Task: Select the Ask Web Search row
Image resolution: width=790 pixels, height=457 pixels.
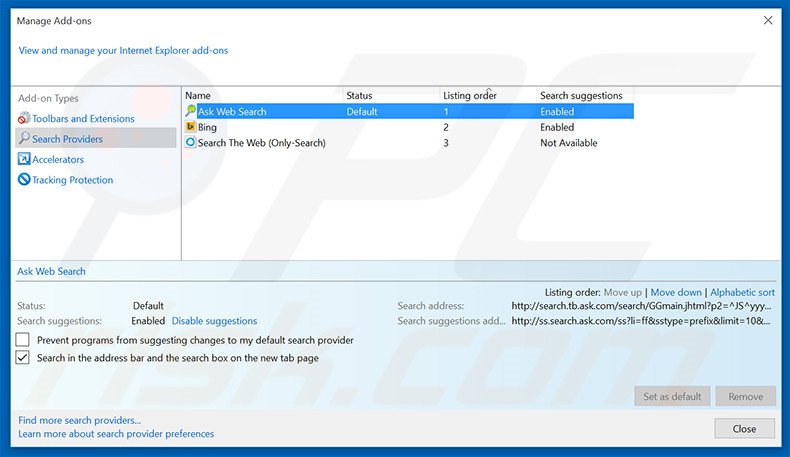Action: coord(409,111)
